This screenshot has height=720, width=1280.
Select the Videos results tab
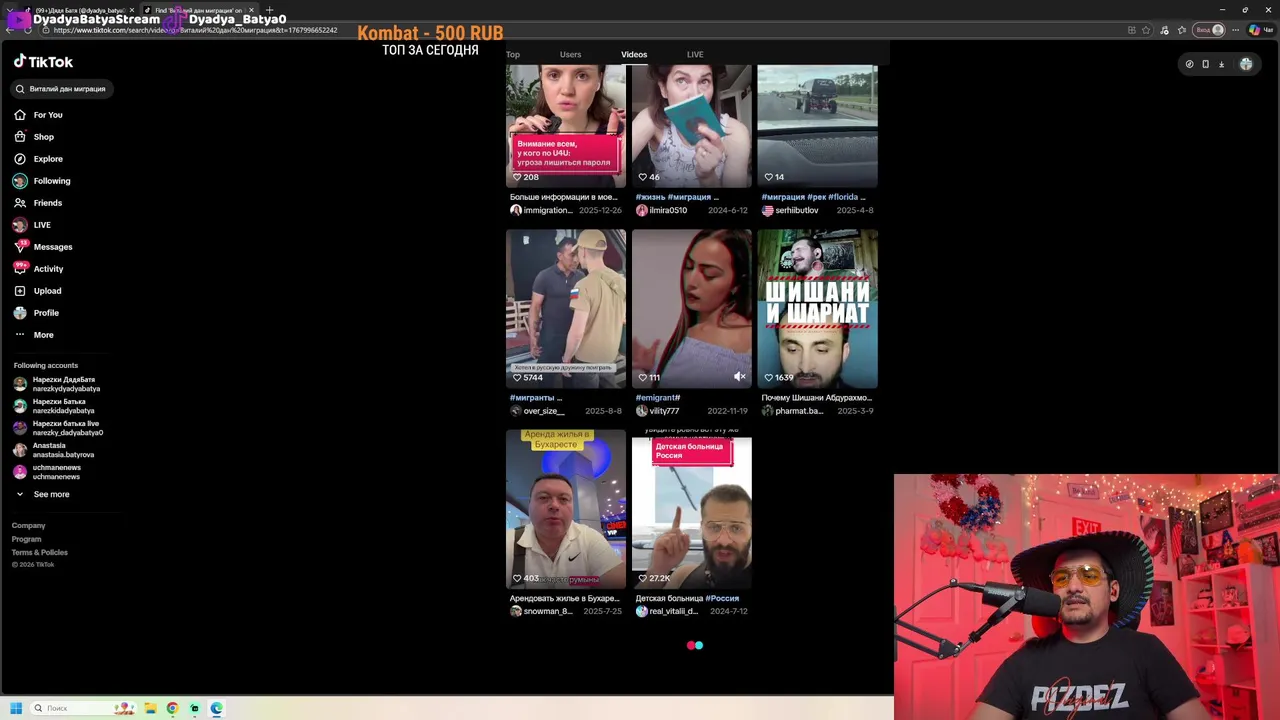click(634, 55)
